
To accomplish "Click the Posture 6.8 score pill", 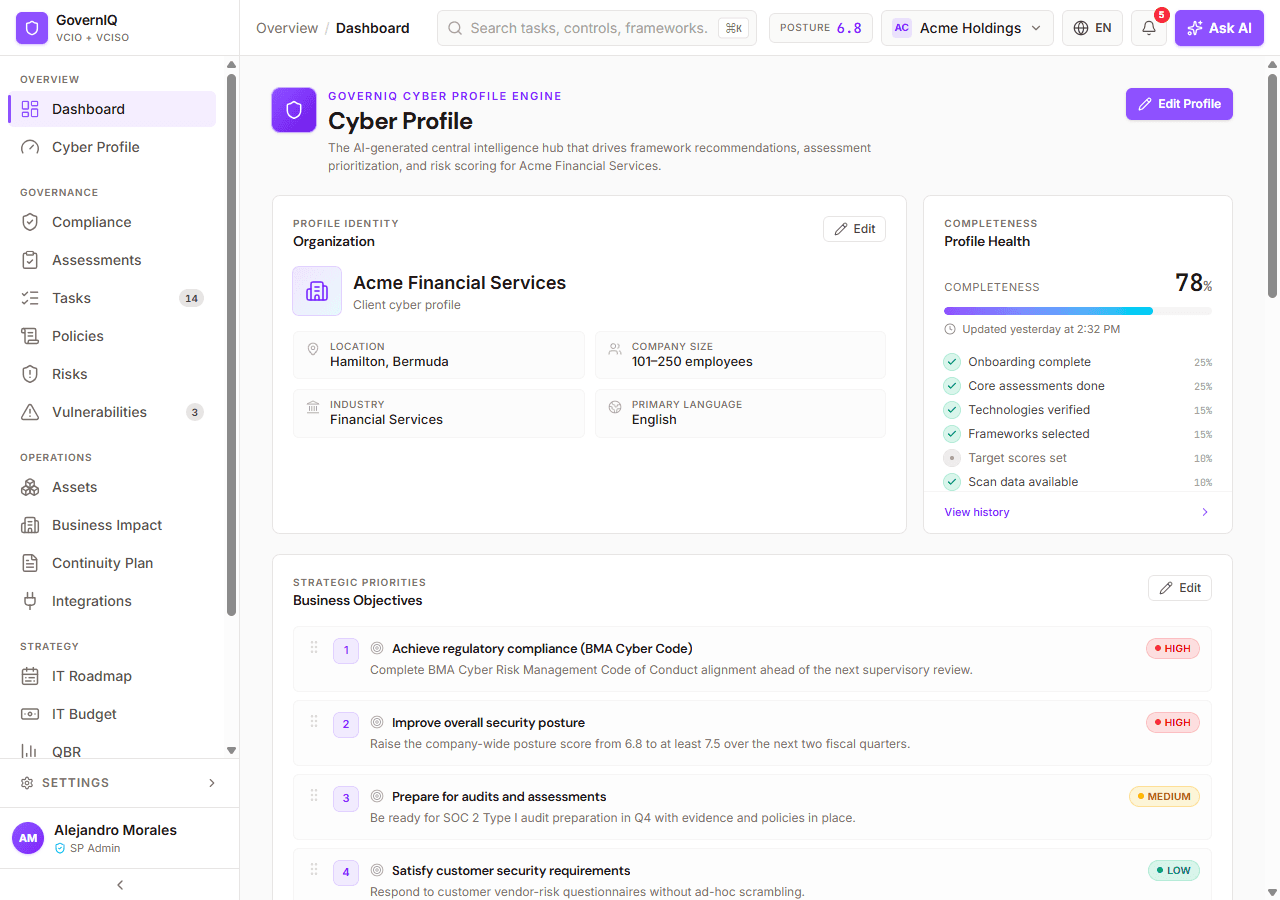I will [821, 28].
